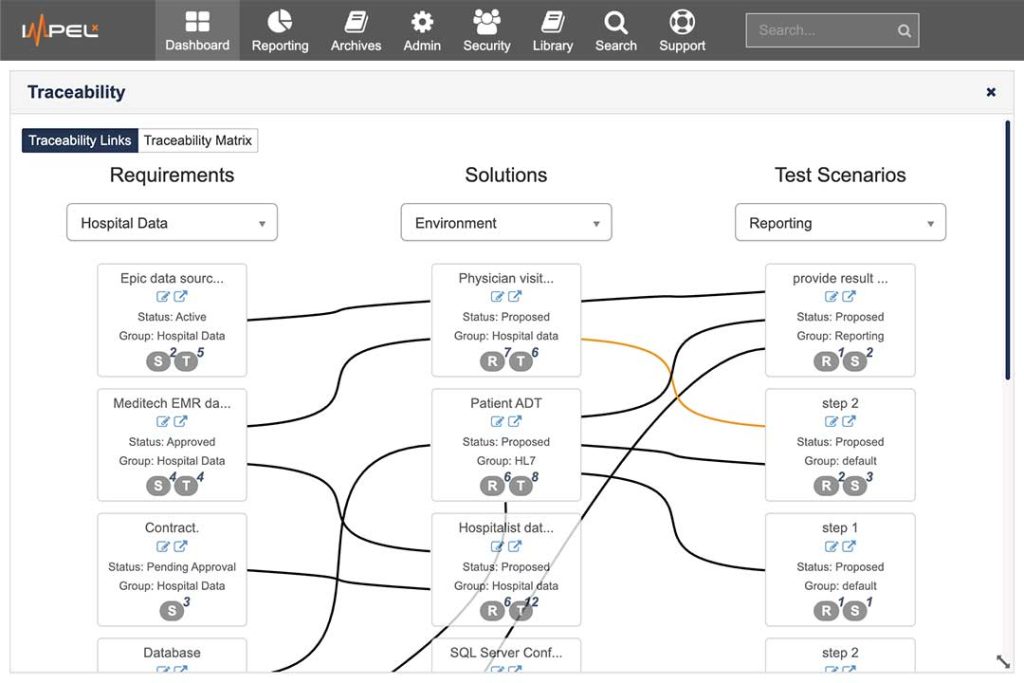Open the Physician visit solution externally
This screenshot has width=1024, height=683.
pos(516,296)
